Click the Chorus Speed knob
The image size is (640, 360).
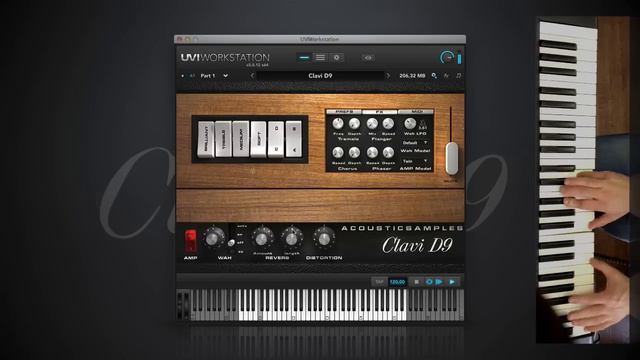tap(338, 153)
